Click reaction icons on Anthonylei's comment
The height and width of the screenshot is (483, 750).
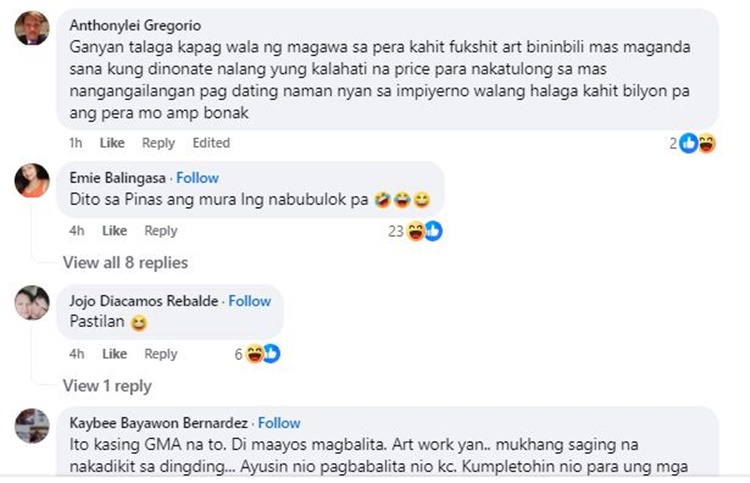point(697,143)
